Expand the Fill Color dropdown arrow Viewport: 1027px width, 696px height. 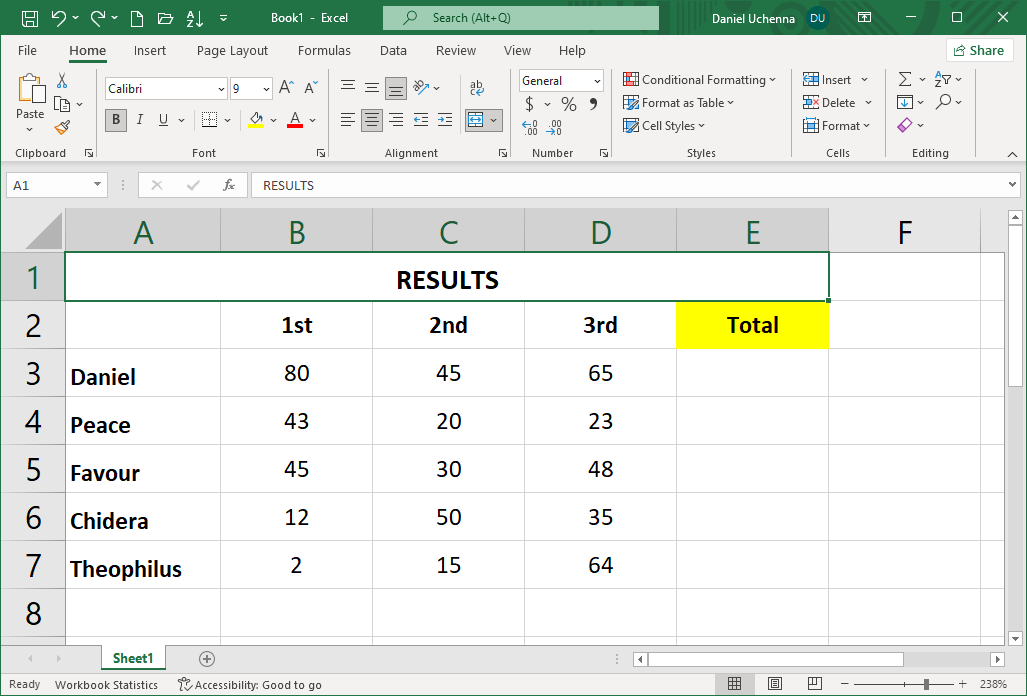[273, 119]
